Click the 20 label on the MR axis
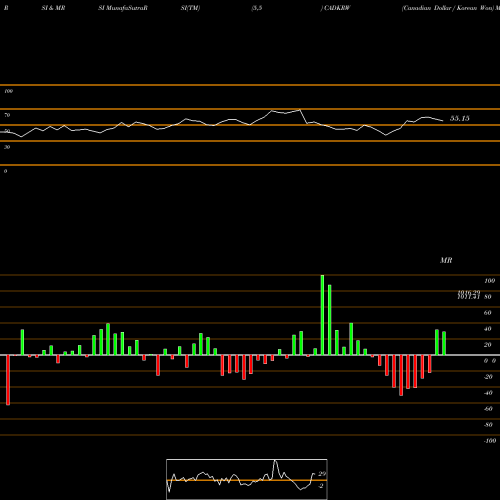This screenshot has width=500, height=500. coord(487,345)
